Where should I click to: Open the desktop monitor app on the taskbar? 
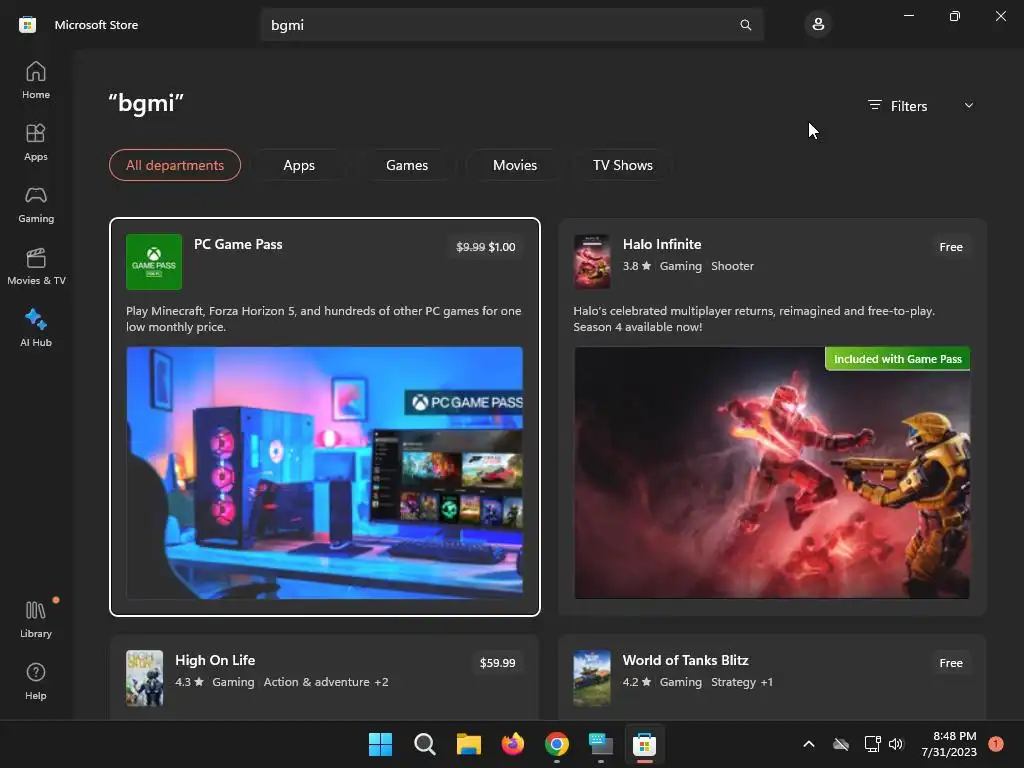pos(601,744)
